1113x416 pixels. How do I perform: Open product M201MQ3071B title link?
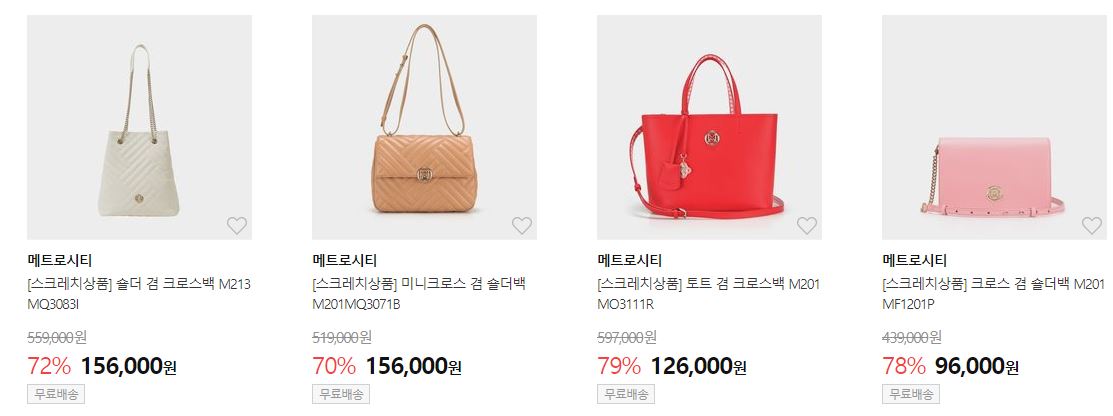click(420, 294)
